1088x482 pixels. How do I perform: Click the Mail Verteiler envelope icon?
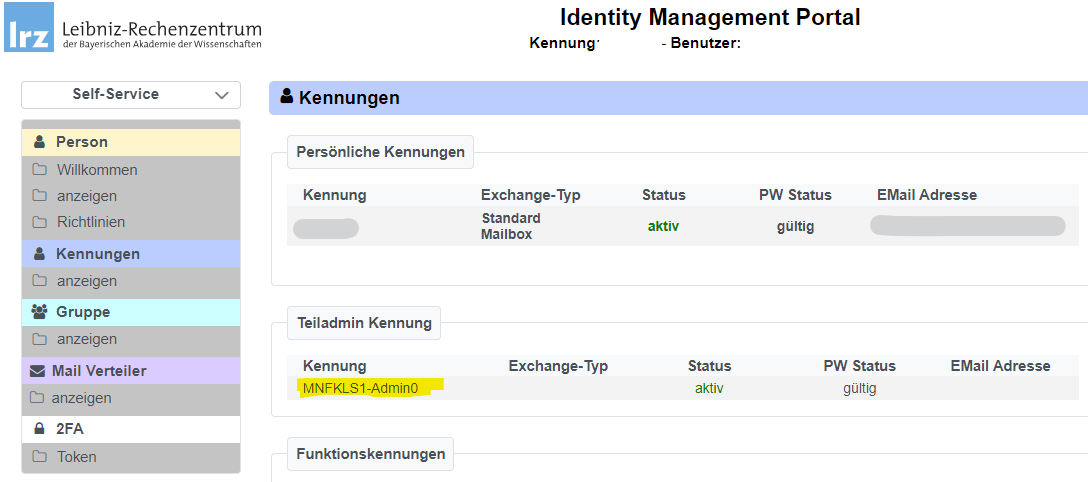pyautogui.click(x=38, y=371)
